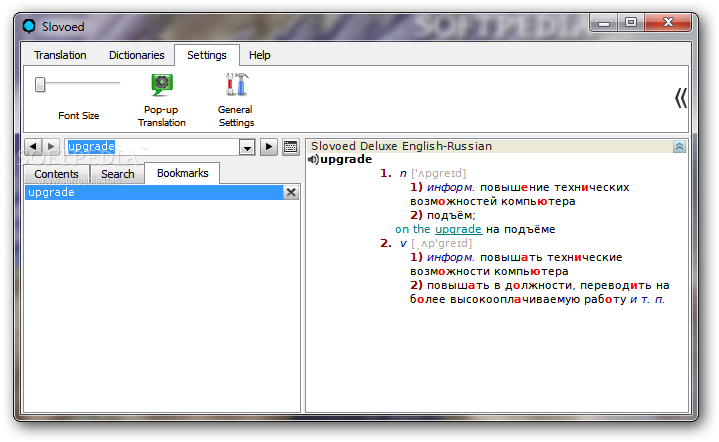Close the Slovoed window
The image size is (719, 442).
668,22
